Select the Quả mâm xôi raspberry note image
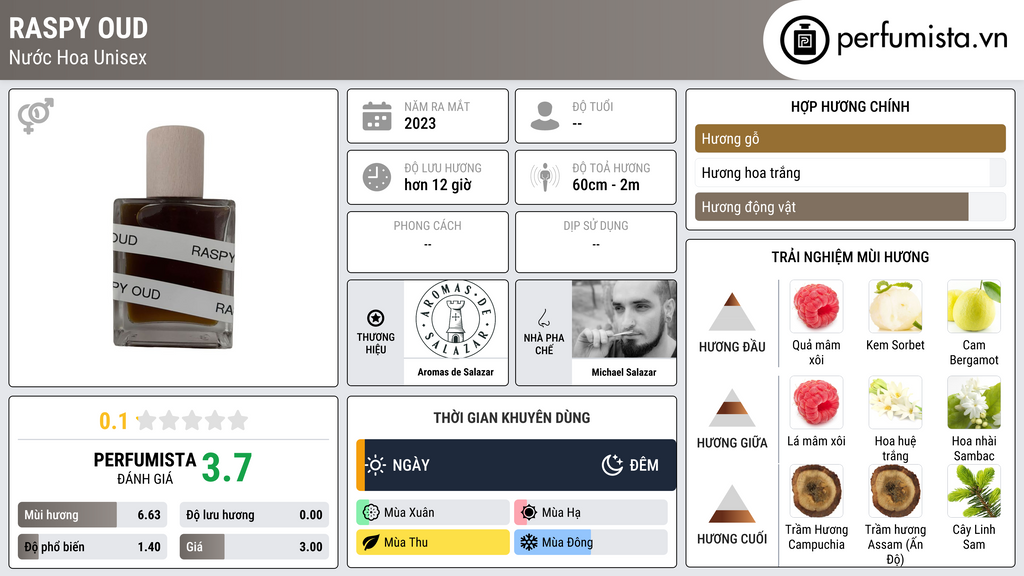 pos(816,307)
